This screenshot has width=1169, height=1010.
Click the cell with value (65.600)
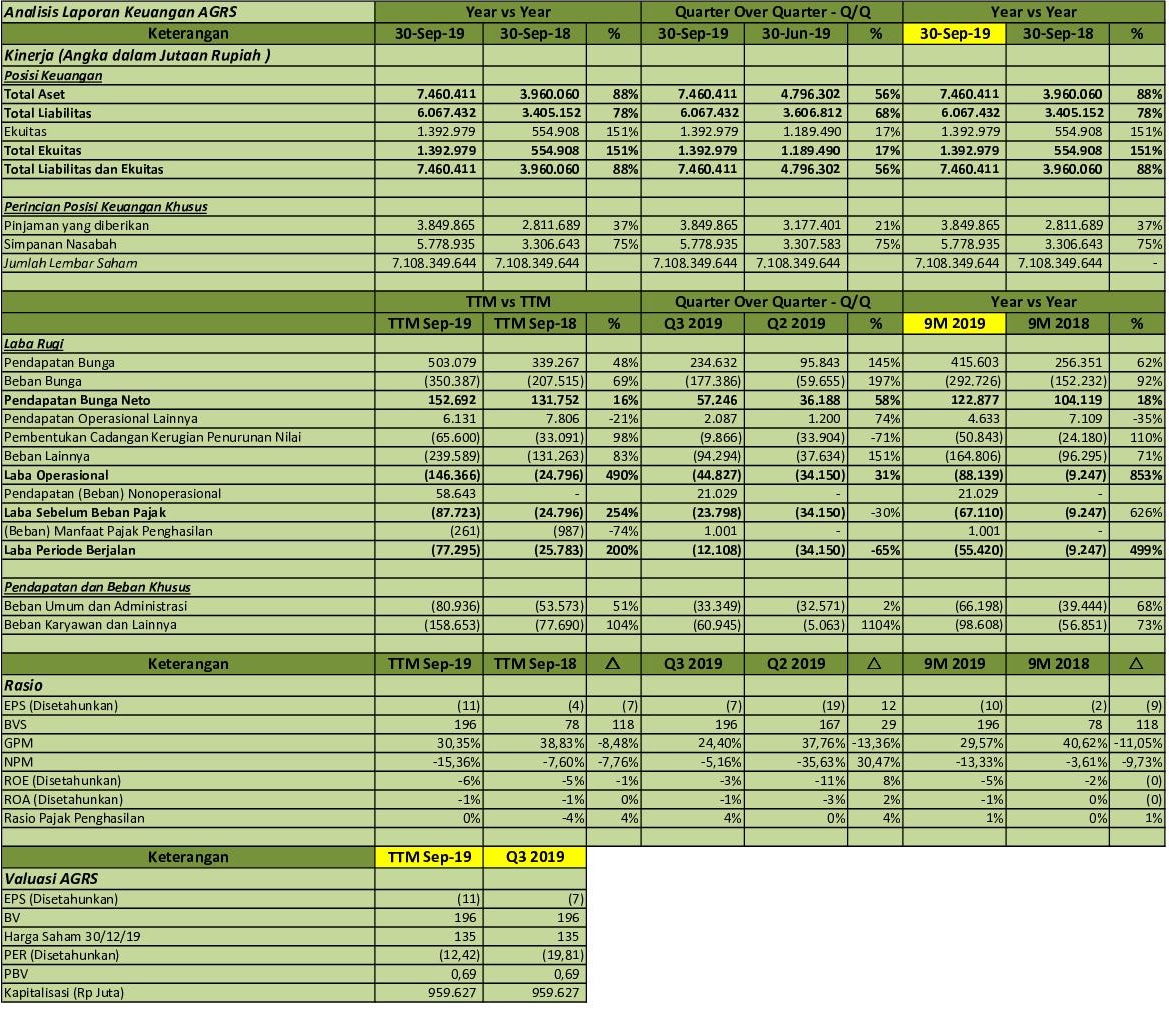(x=429, y=438)
